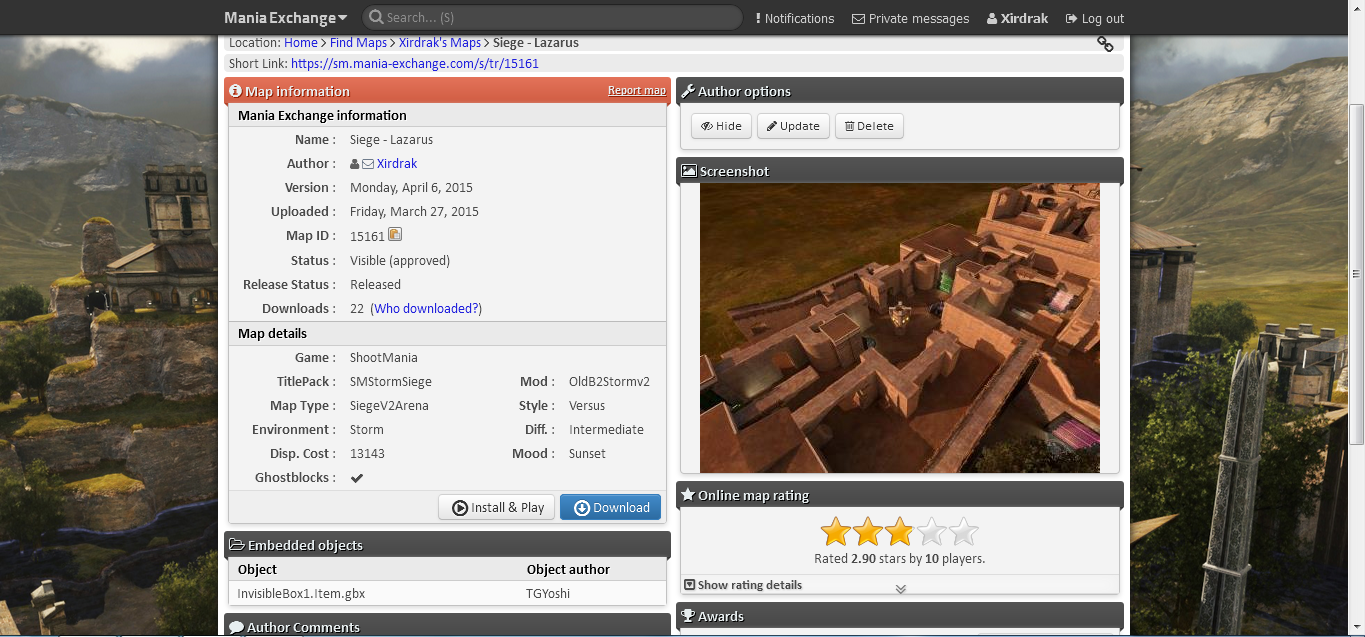Open the sm.mania-exchange.com short link
Screen dimensions: 1365x637
[x=415, y=63]
